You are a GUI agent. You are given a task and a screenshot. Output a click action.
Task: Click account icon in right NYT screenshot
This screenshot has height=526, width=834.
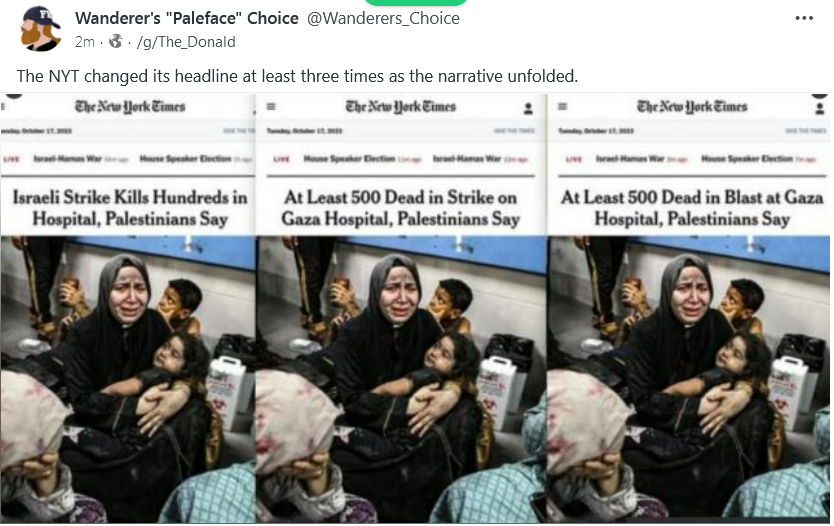(819, 108)
